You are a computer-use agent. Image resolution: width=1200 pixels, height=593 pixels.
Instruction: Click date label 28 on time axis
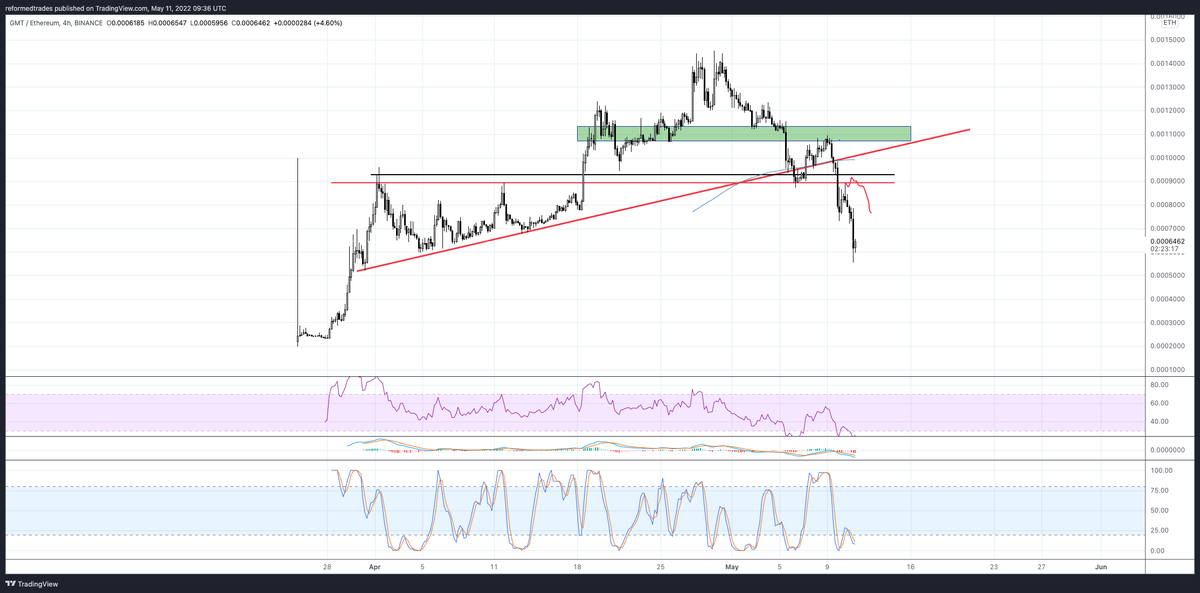pyautogui.click(x=327, y=566)
